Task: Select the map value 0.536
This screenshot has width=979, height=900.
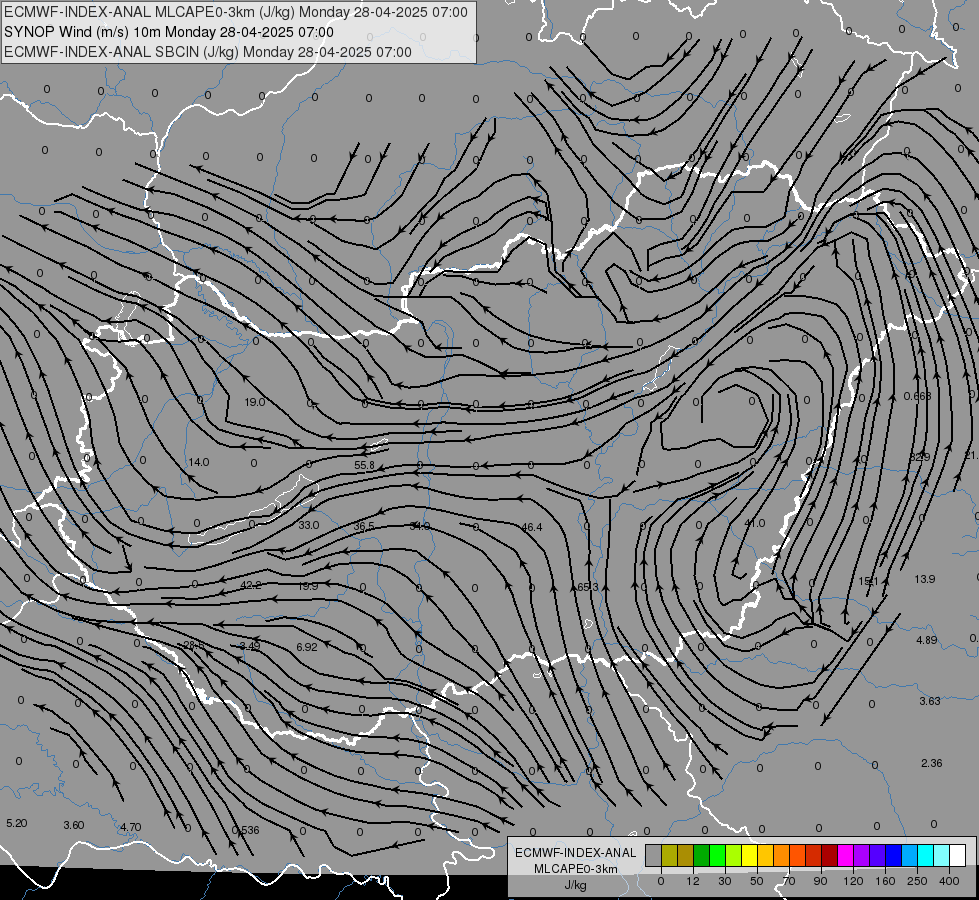Action: pyautogui.click(x=245, y=830)
